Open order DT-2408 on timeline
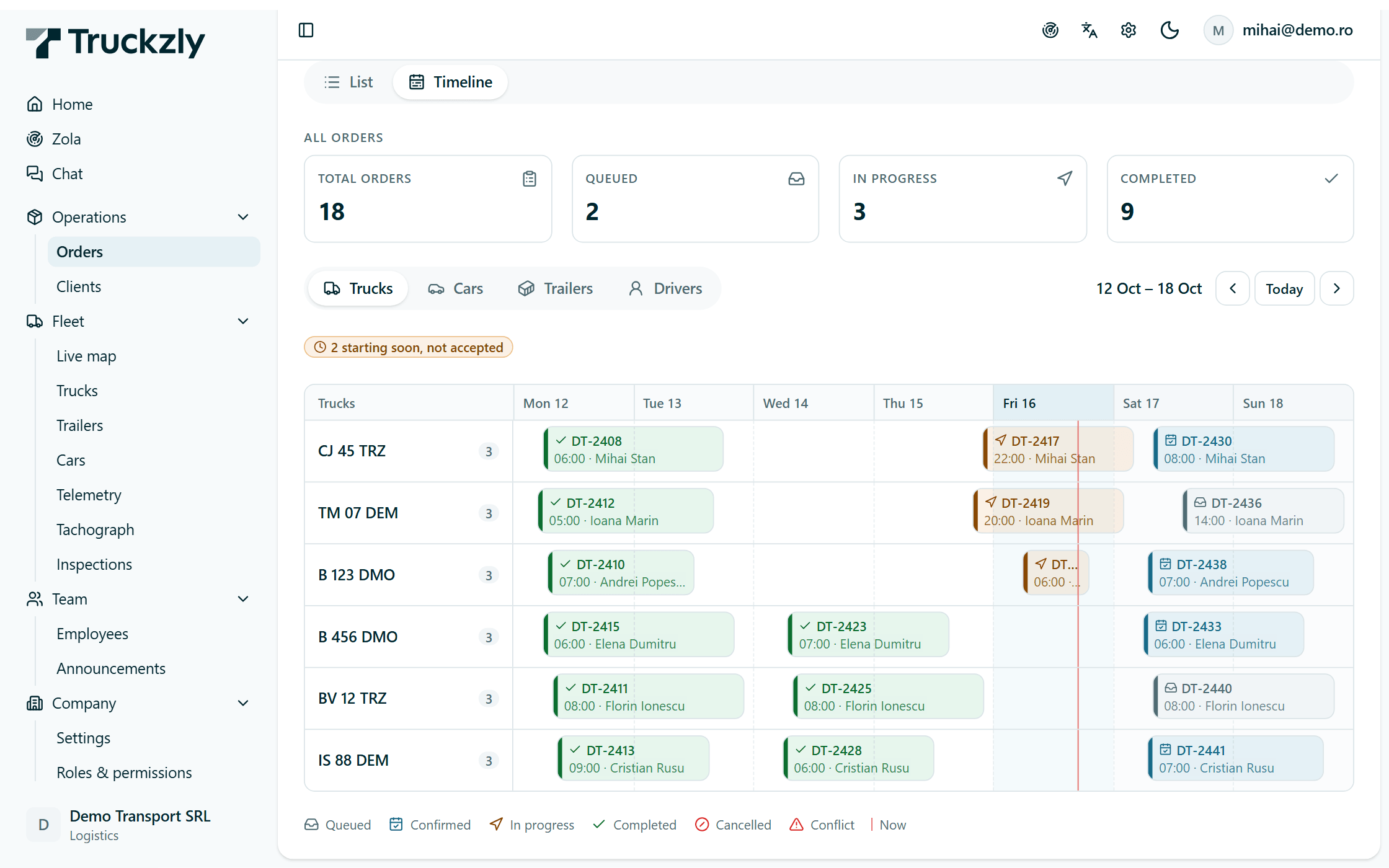 point(634,449)
